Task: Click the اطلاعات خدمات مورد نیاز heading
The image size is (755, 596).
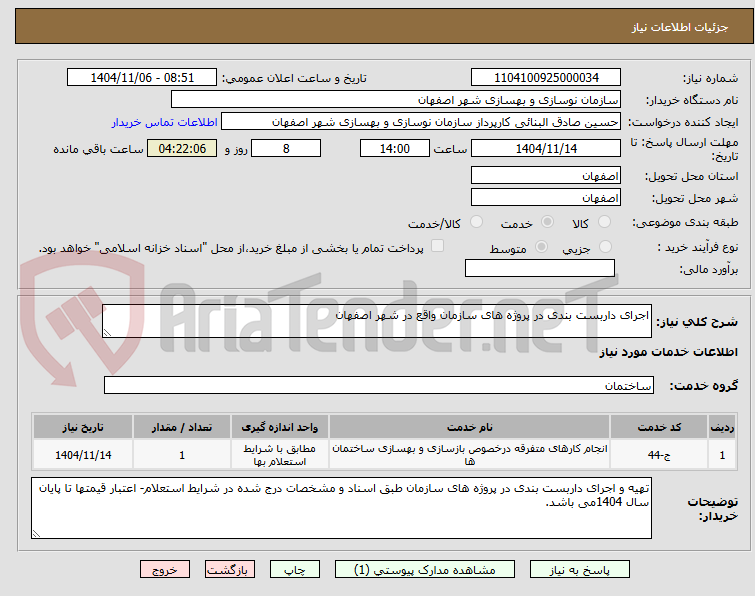Action: click(668, 352)
